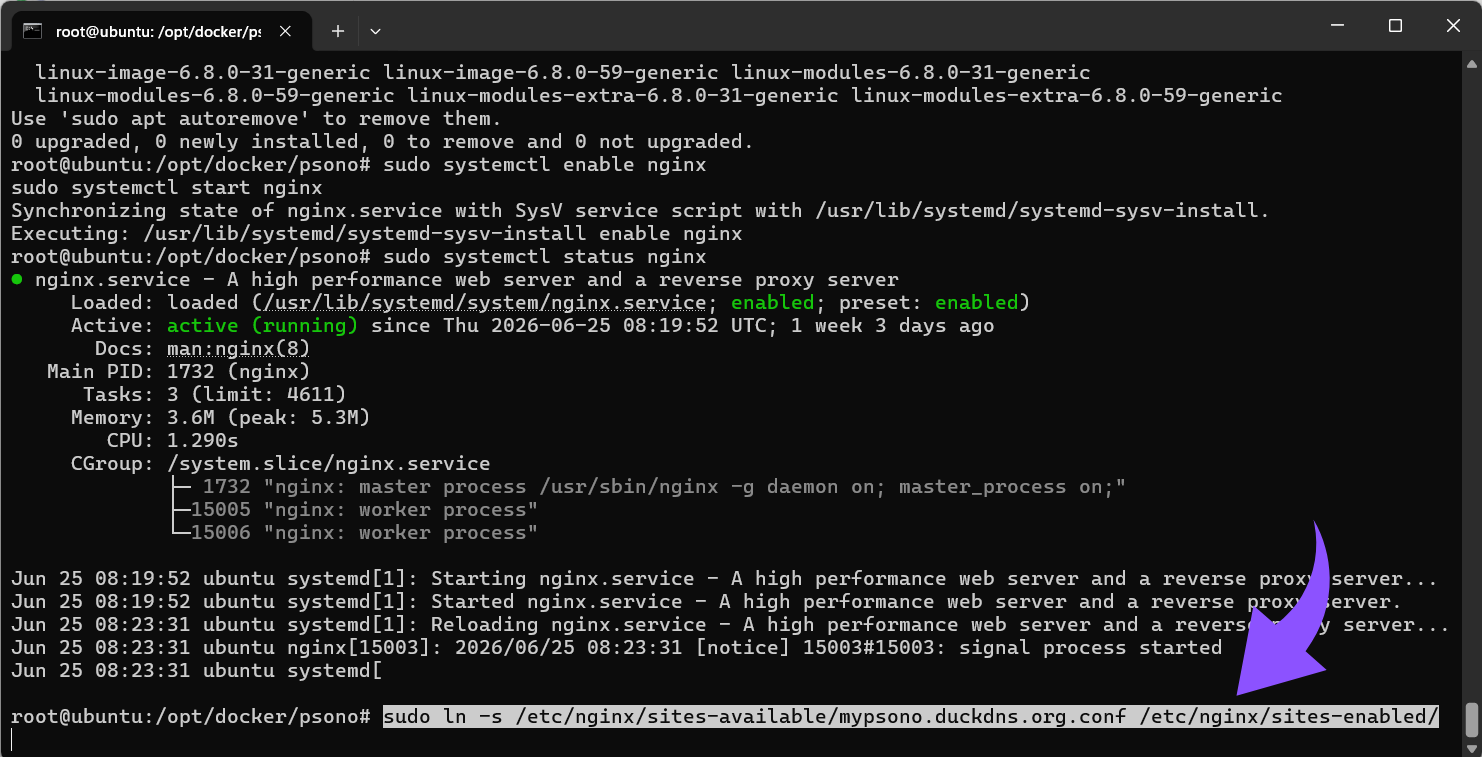Click the man:nginx(8) docs link
Screen dimensions: 1482x757
(x=239, y=348)
